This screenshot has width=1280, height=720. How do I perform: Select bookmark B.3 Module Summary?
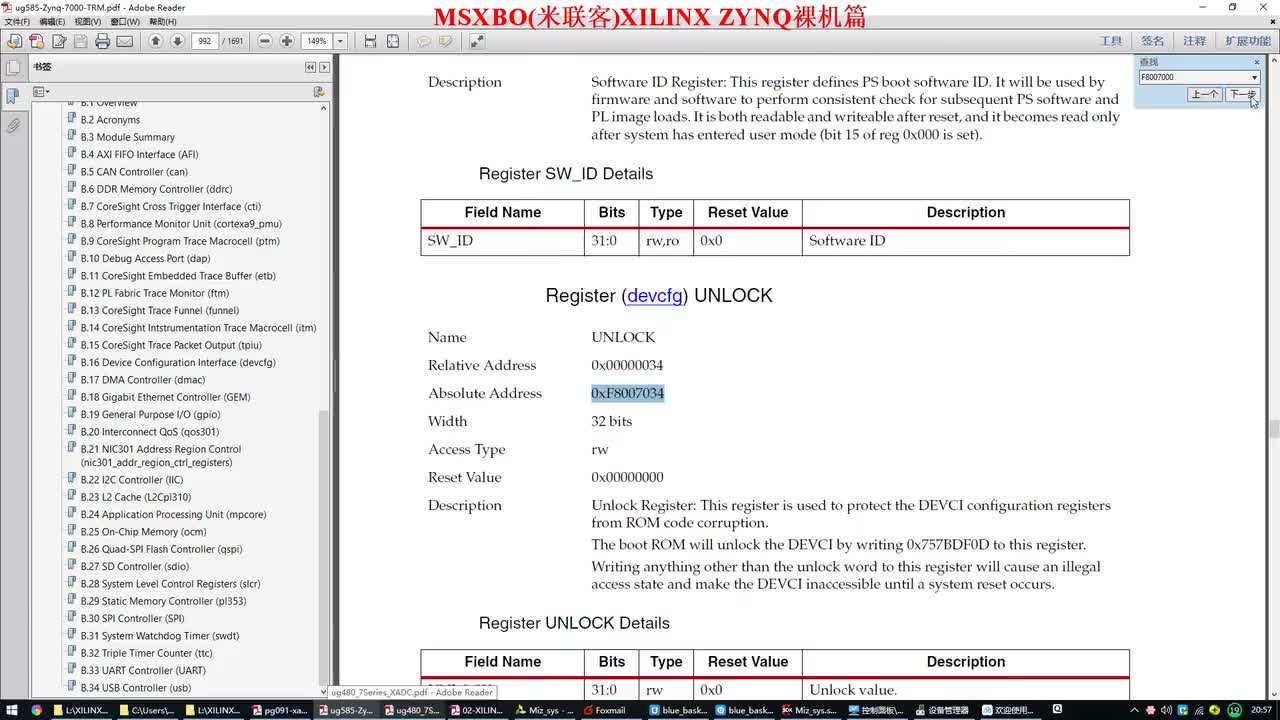(x=128, y=137)
